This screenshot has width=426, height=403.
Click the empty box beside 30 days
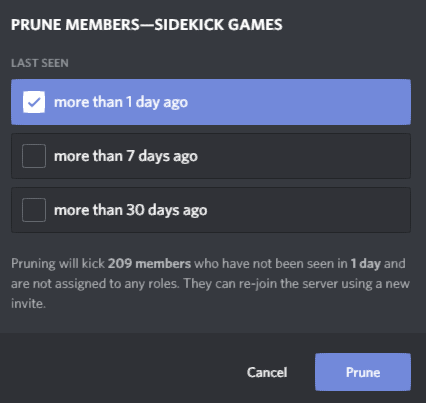tap(34, 210)
